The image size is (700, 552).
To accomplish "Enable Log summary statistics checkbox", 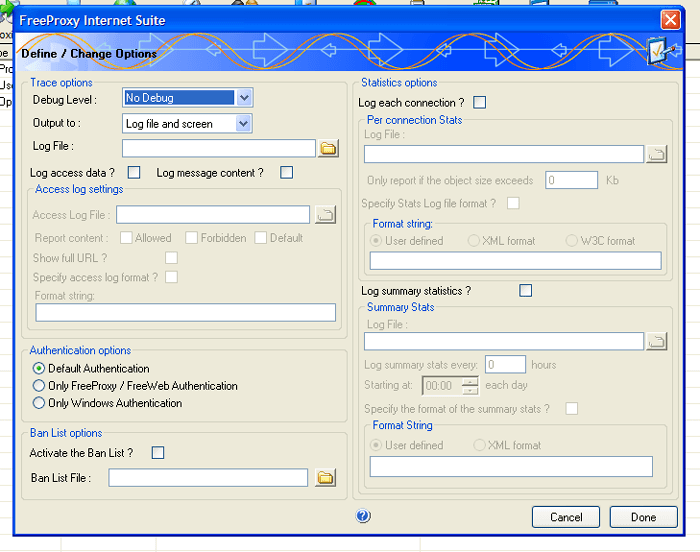I will [526, 291].
